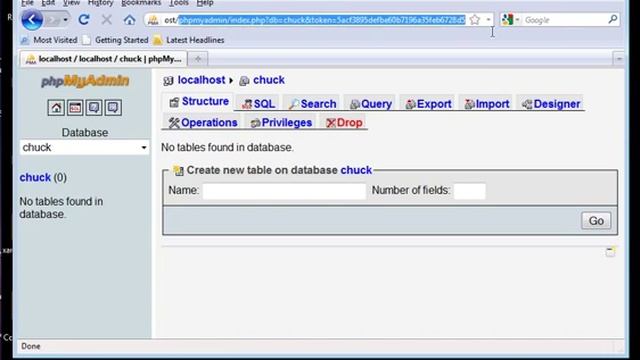Open the browser Home page icon

pos(129,20)
